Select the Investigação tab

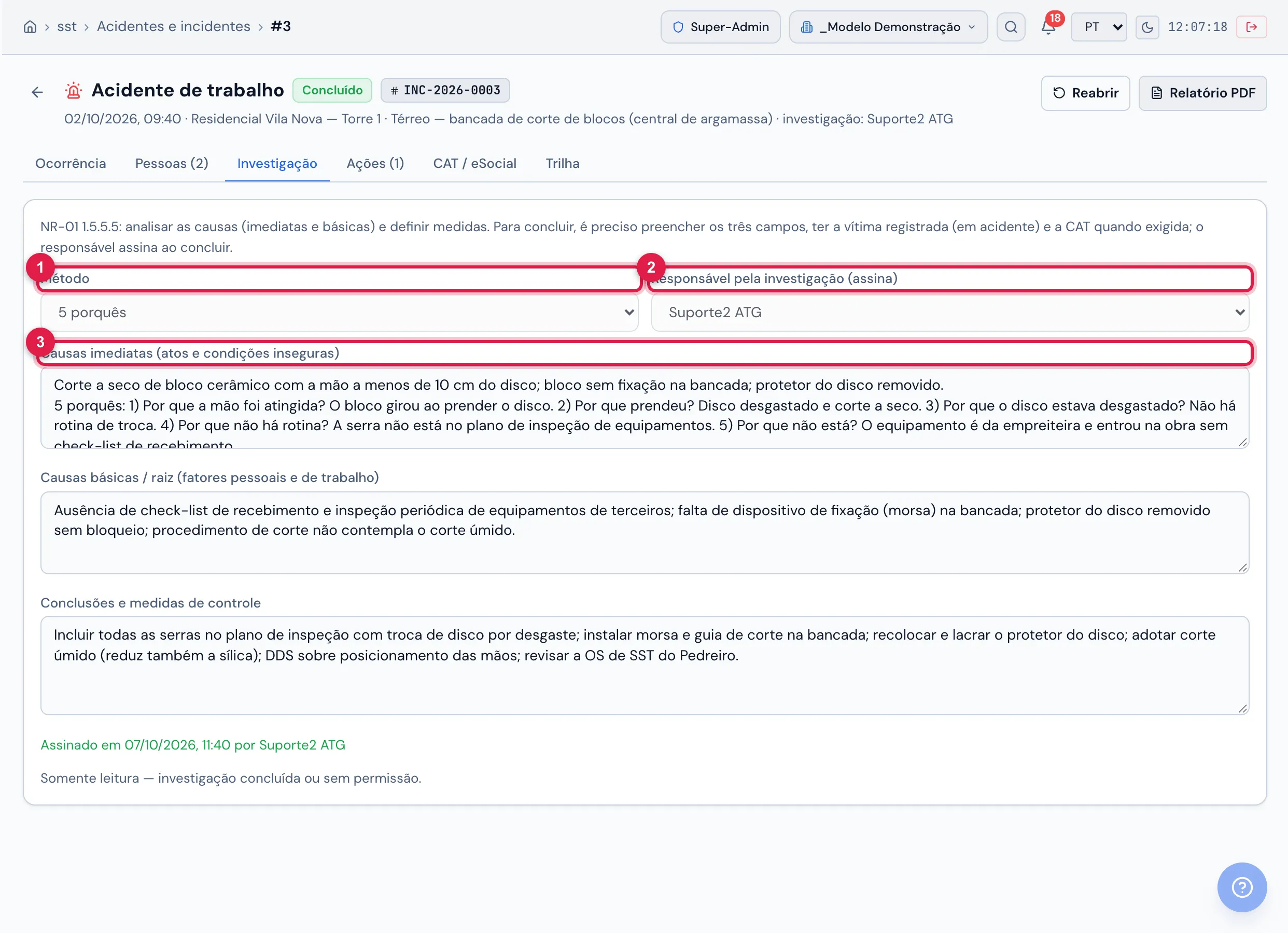(x=277, y=164)
